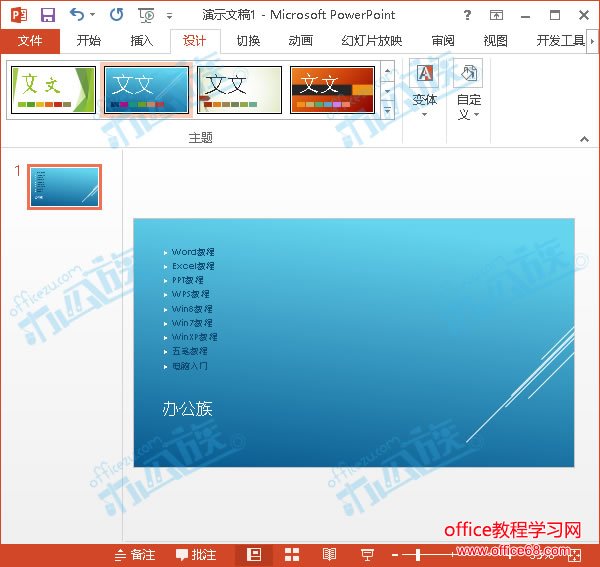The width and height of the screenshot is (600, 567).
Task: Switch to Reading view icon
Action: pyautogui.click(x=329, y=555)
